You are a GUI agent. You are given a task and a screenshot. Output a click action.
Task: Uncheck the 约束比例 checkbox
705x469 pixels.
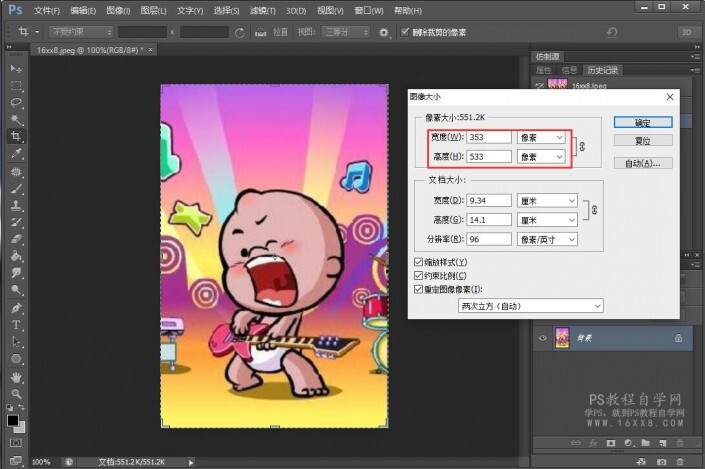[419, 275]
